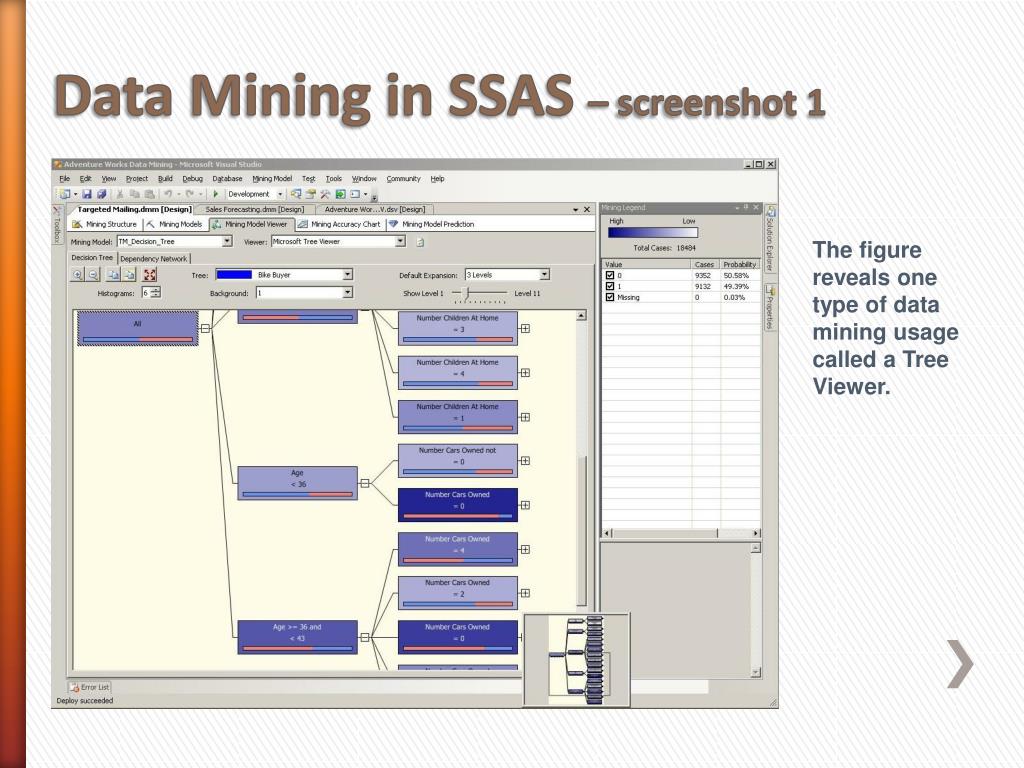
Task: Open the Toolbox side tab
Action: pyautogui.click(x=57, y=224)
